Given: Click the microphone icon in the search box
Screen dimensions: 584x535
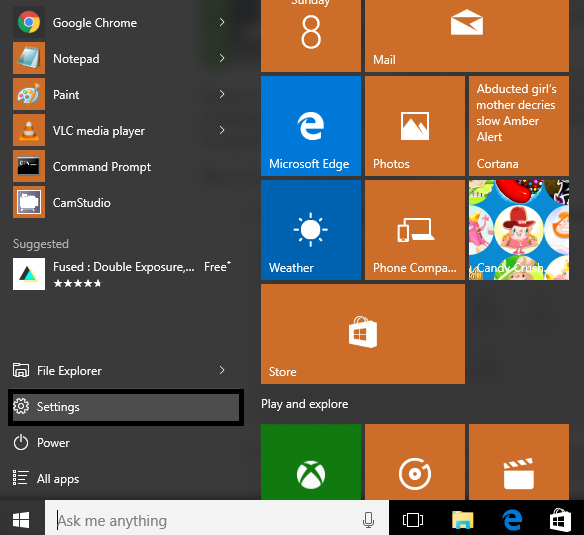Looking at the screenshot, I should point(368,520).
